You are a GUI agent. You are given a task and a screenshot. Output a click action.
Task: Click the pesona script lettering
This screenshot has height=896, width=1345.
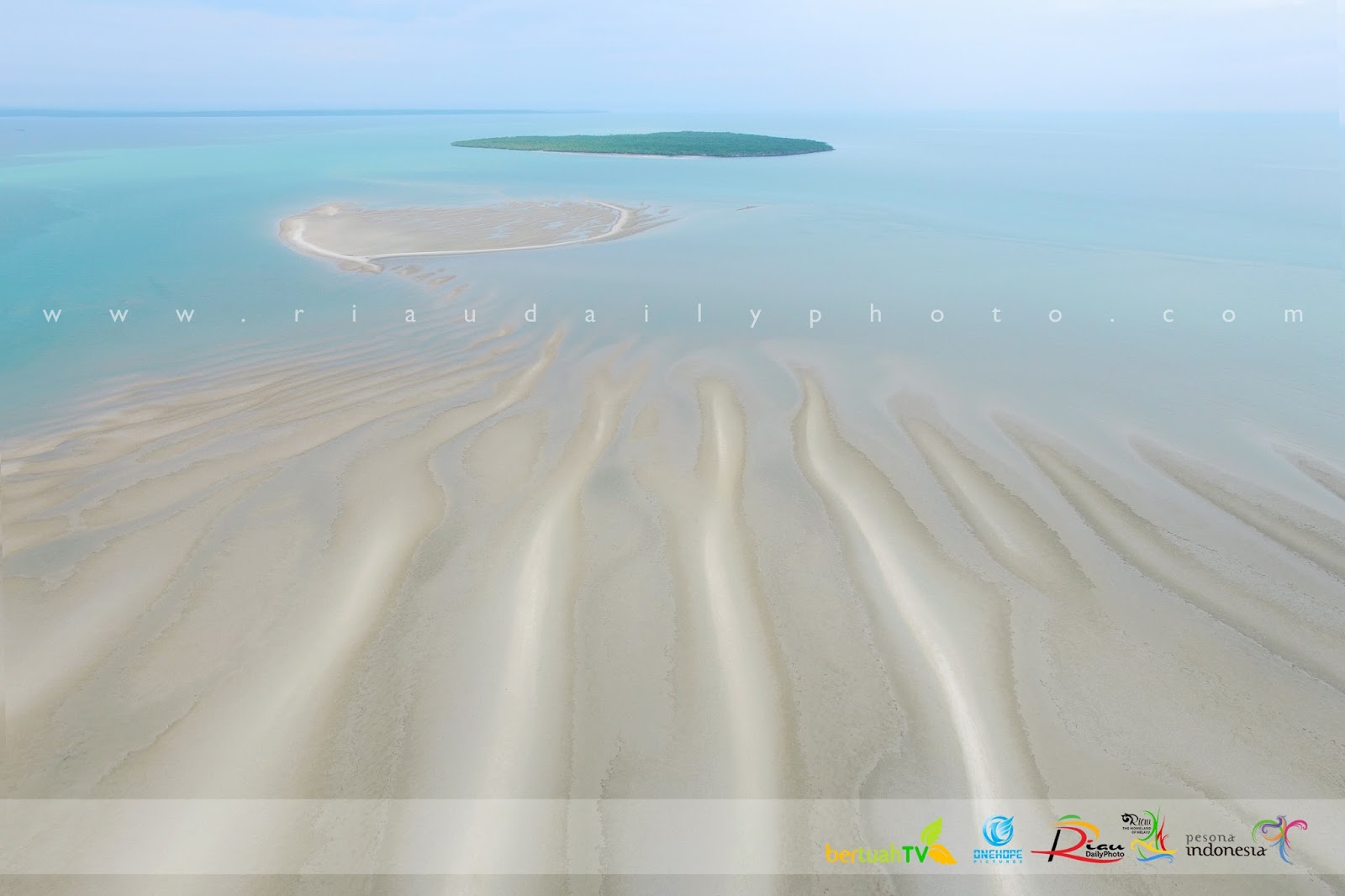point(1211,837)
